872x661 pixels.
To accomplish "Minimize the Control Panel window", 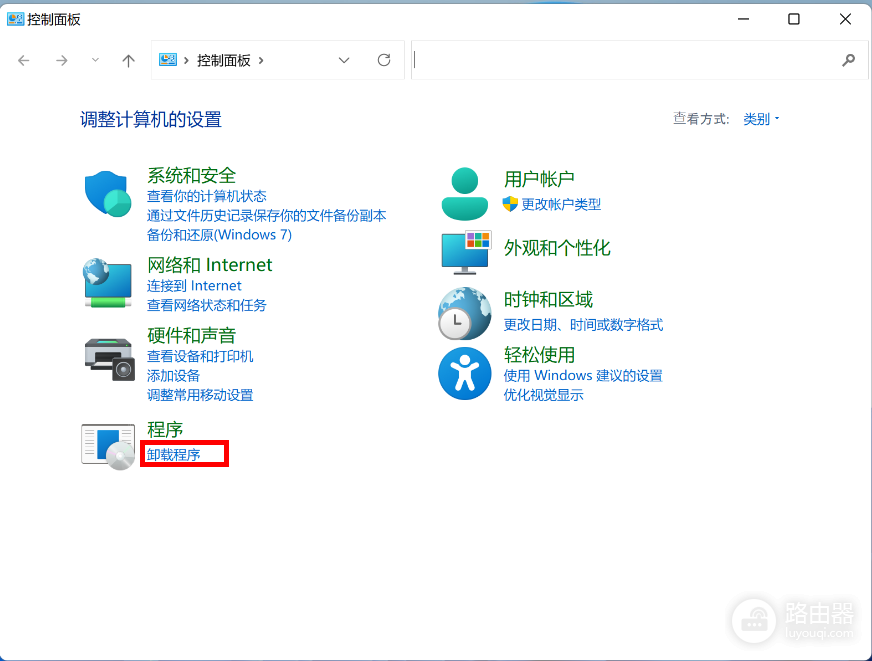I will click(x=743, y=19).
